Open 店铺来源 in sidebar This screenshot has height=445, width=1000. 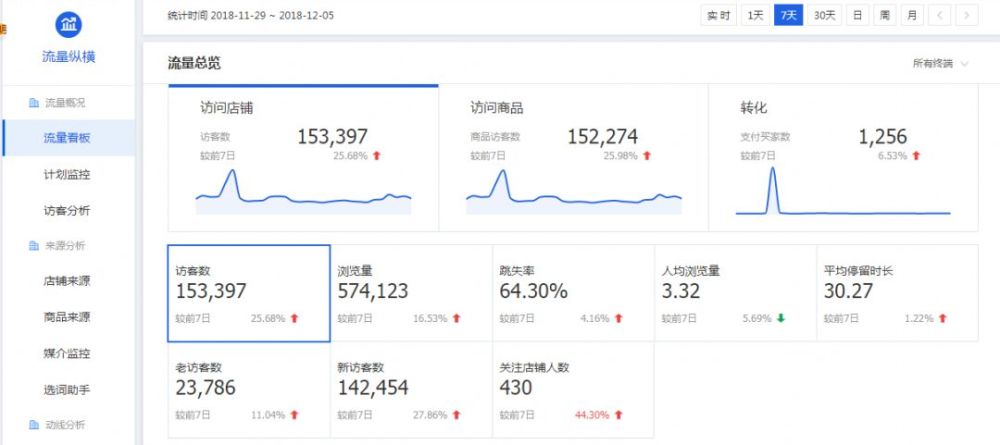[68, 281]
